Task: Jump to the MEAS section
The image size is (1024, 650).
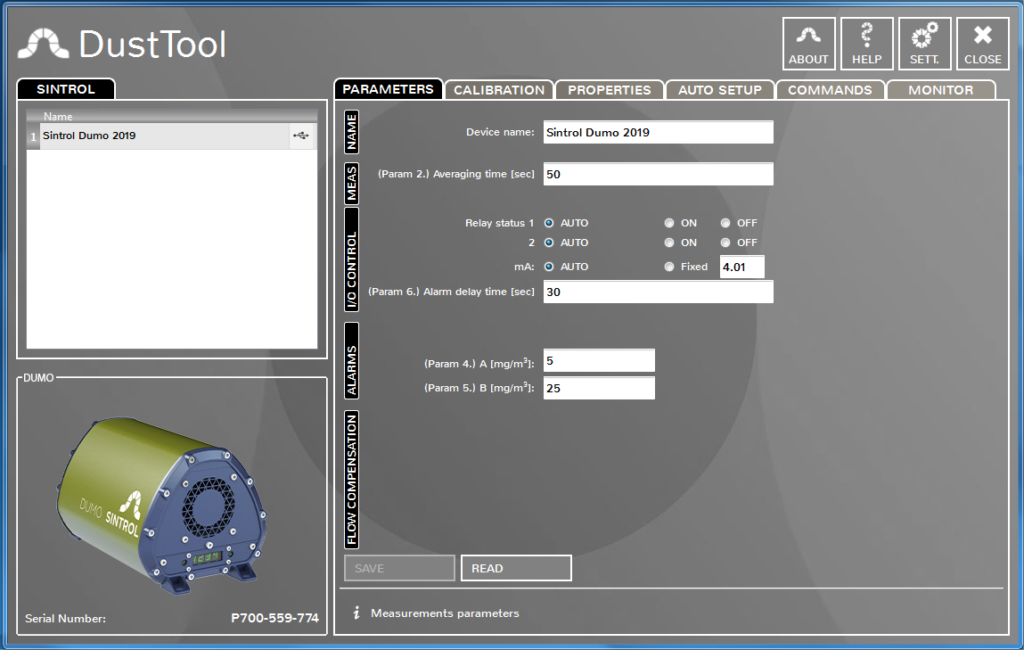Action: click(x=351, y=184)
